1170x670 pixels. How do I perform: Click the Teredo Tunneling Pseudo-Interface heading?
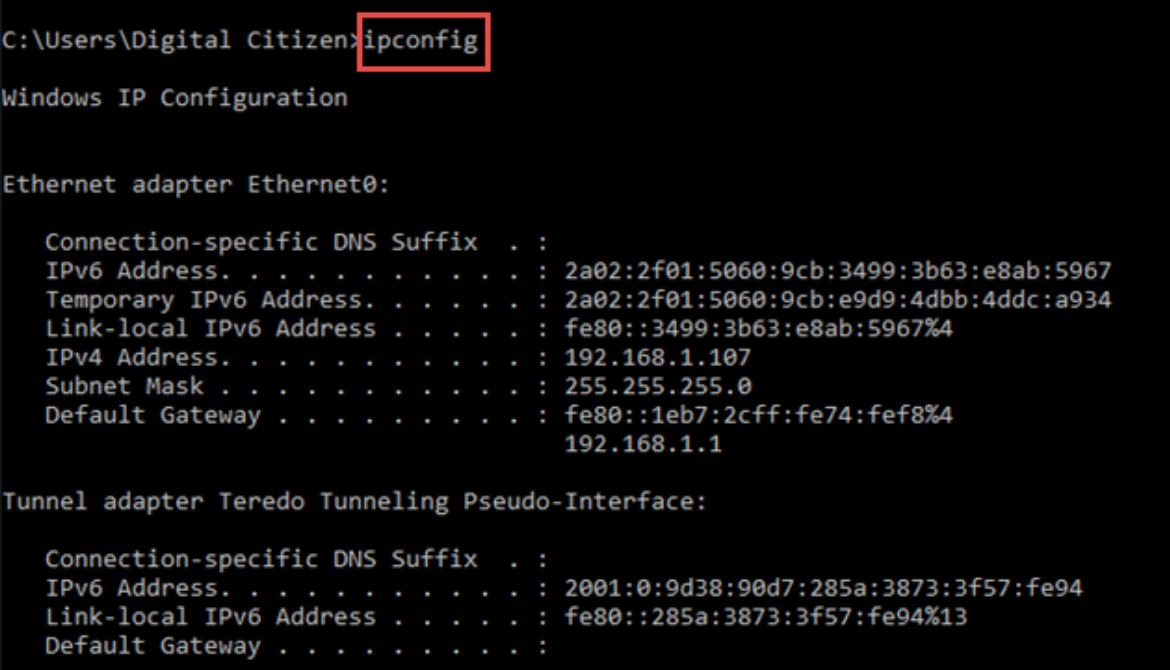click(x=355, y=502)
